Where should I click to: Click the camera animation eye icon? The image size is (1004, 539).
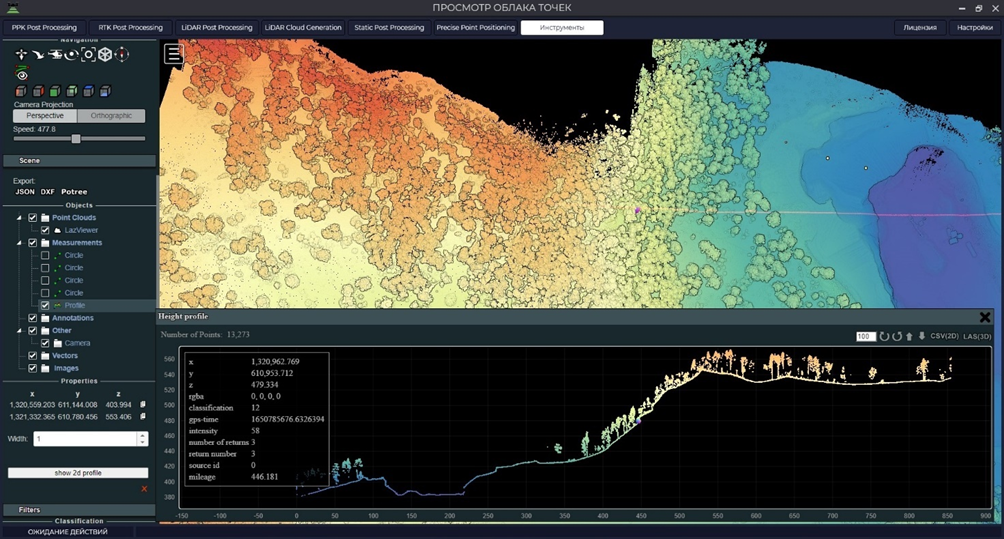[22, 72]
